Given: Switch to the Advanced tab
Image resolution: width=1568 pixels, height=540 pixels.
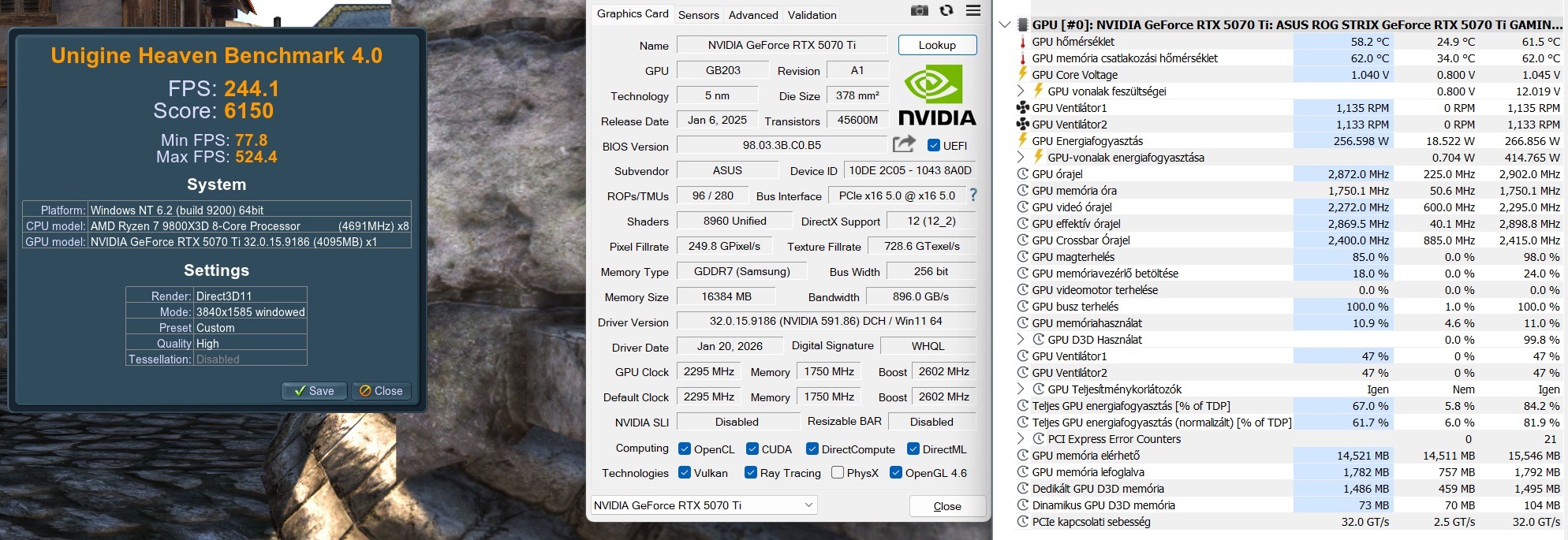Looking at the screenshot, I should click(x=753, y=15).
